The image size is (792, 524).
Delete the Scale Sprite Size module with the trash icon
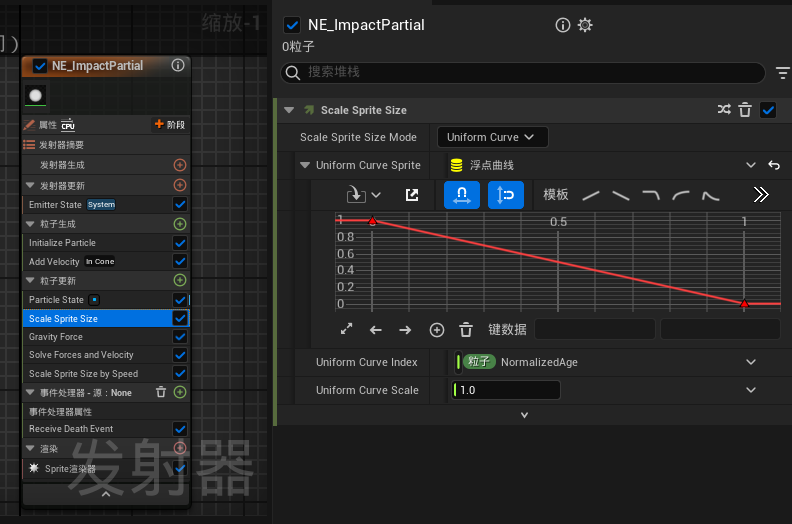point(745,110)
